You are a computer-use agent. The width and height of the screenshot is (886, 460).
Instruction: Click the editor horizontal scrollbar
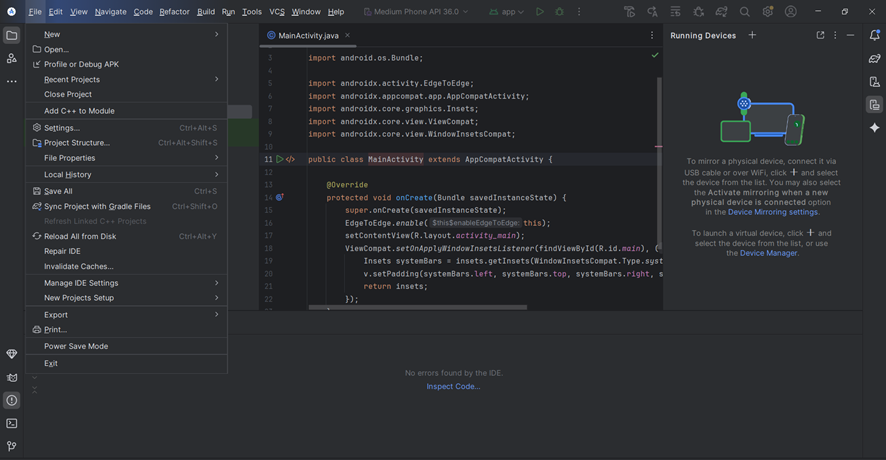(420, 307)
